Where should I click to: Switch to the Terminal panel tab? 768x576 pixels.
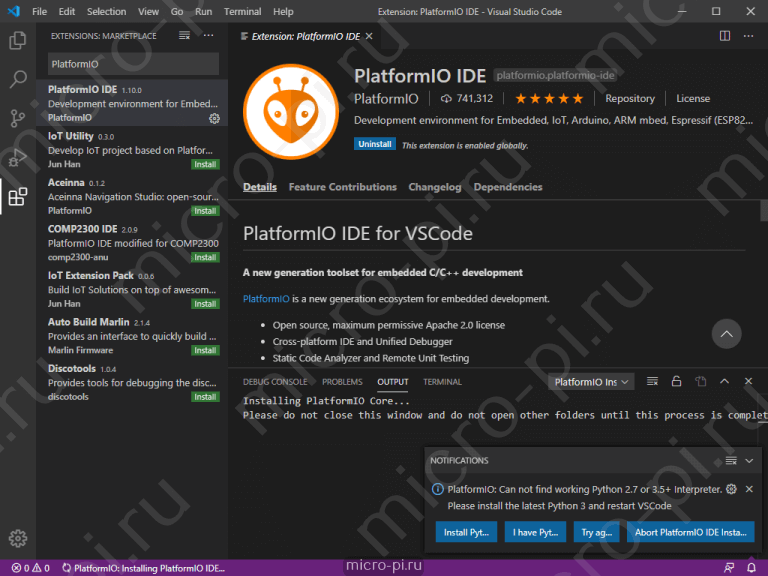point(442,382)
